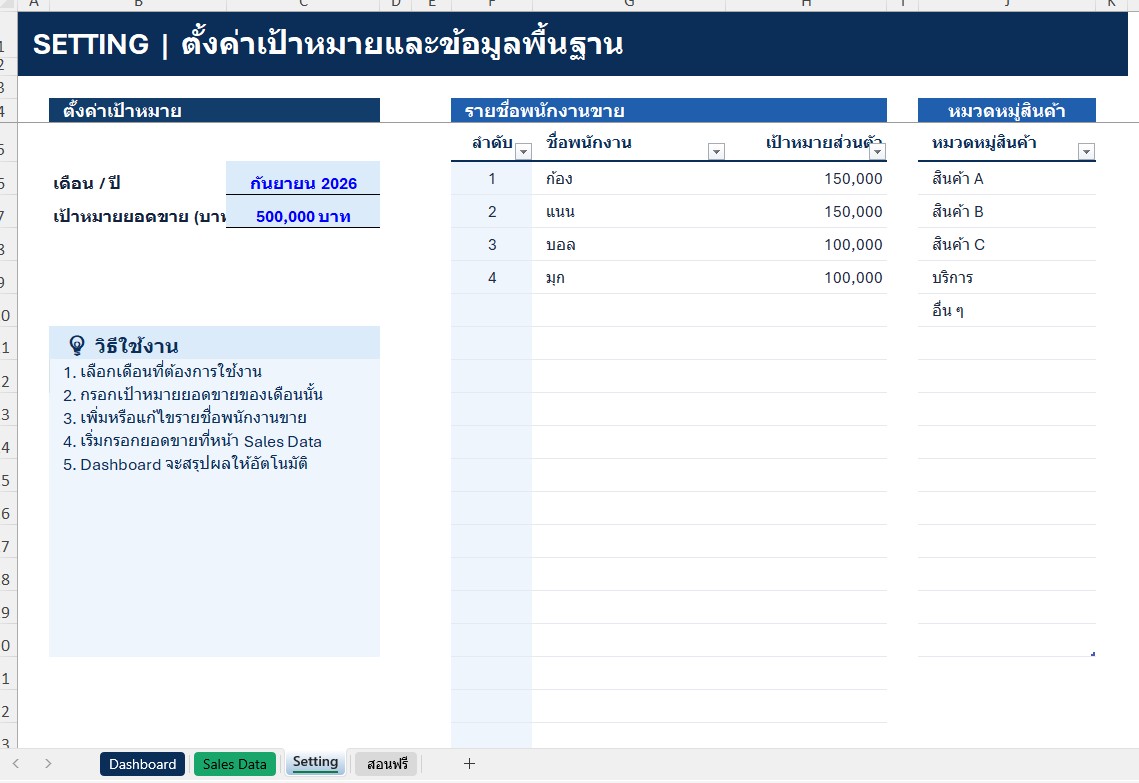This screenshot has width=1139, height=783.
Task: Add a new sheet with plus icon
Action: (469, 763)
